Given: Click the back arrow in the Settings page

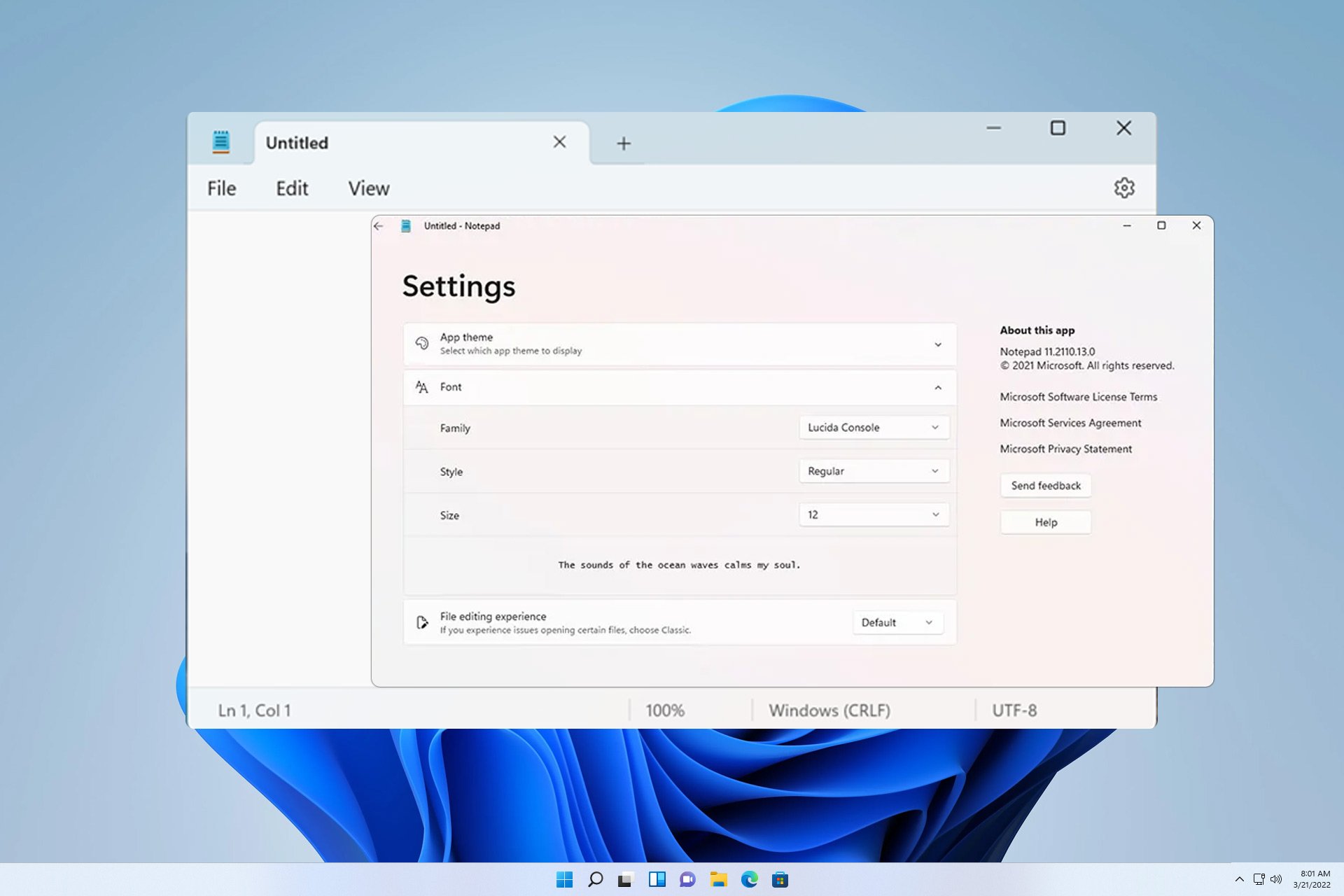Looking at the screenshot, I should pyautogui.click(x=379, y=225).
